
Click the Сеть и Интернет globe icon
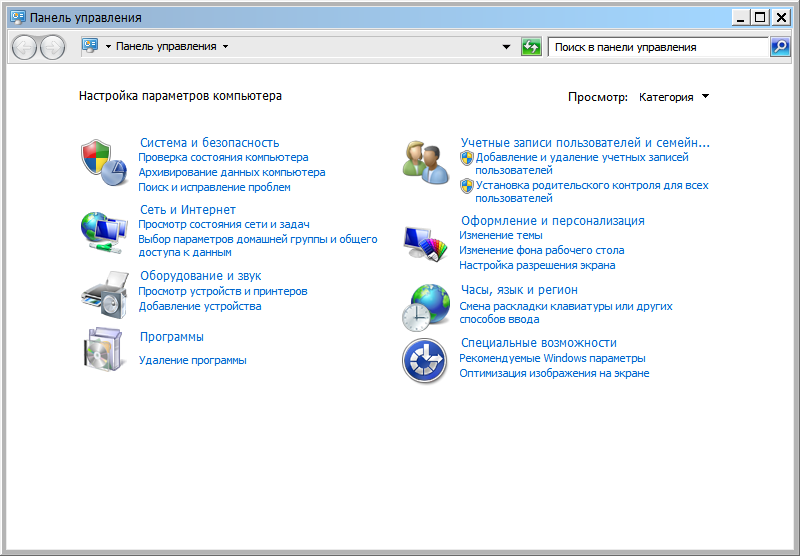[104, 232]
